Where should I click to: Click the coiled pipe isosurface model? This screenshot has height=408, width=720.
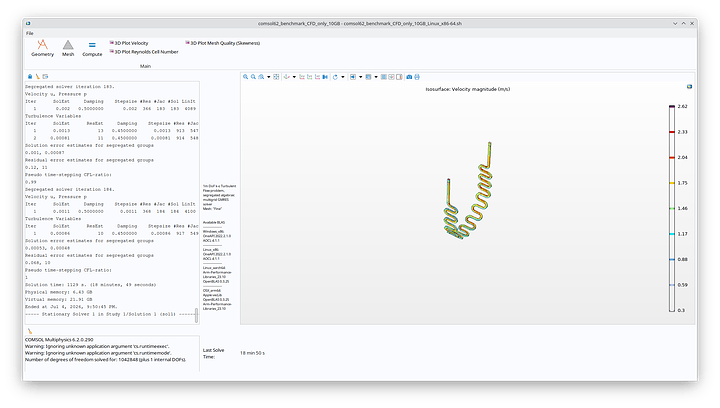[468, 191]
